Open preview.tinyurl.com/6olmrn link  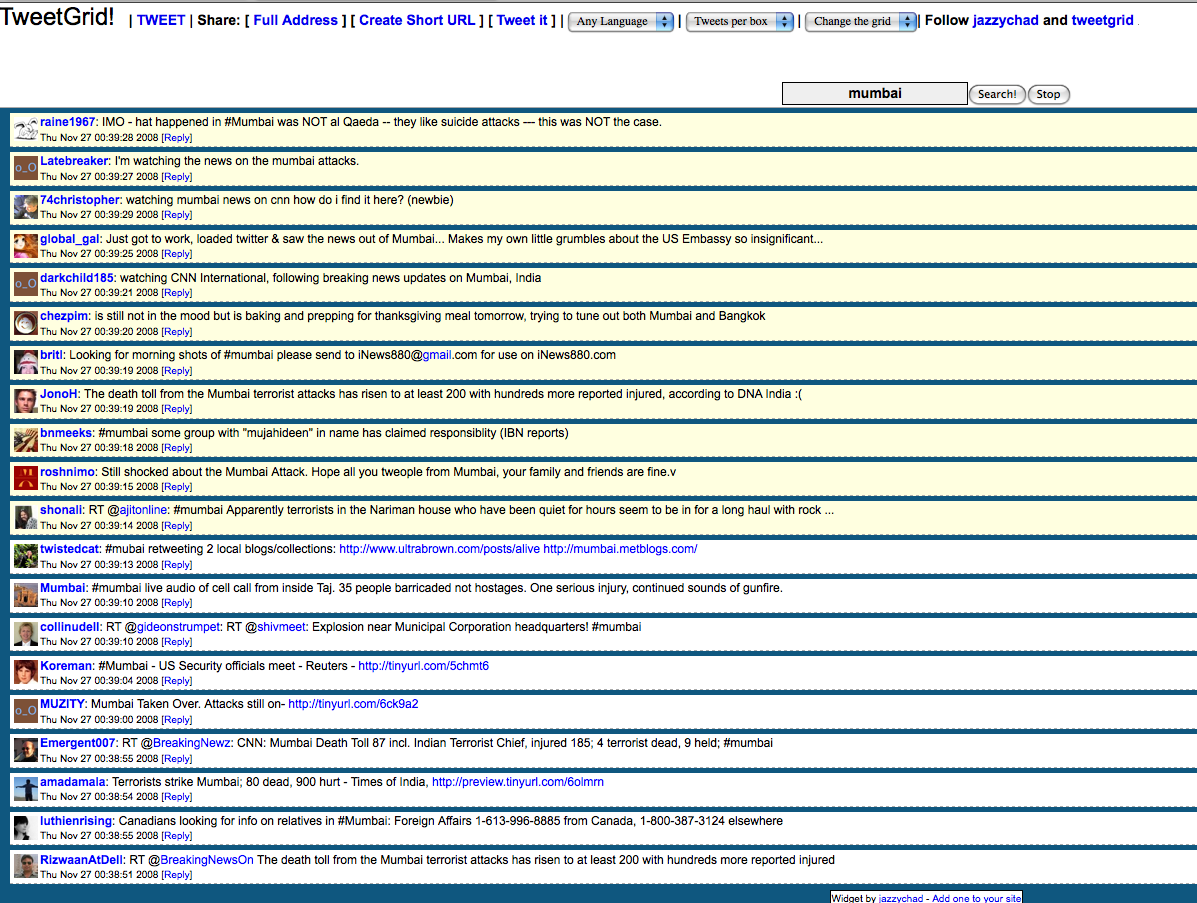point(518,782)
